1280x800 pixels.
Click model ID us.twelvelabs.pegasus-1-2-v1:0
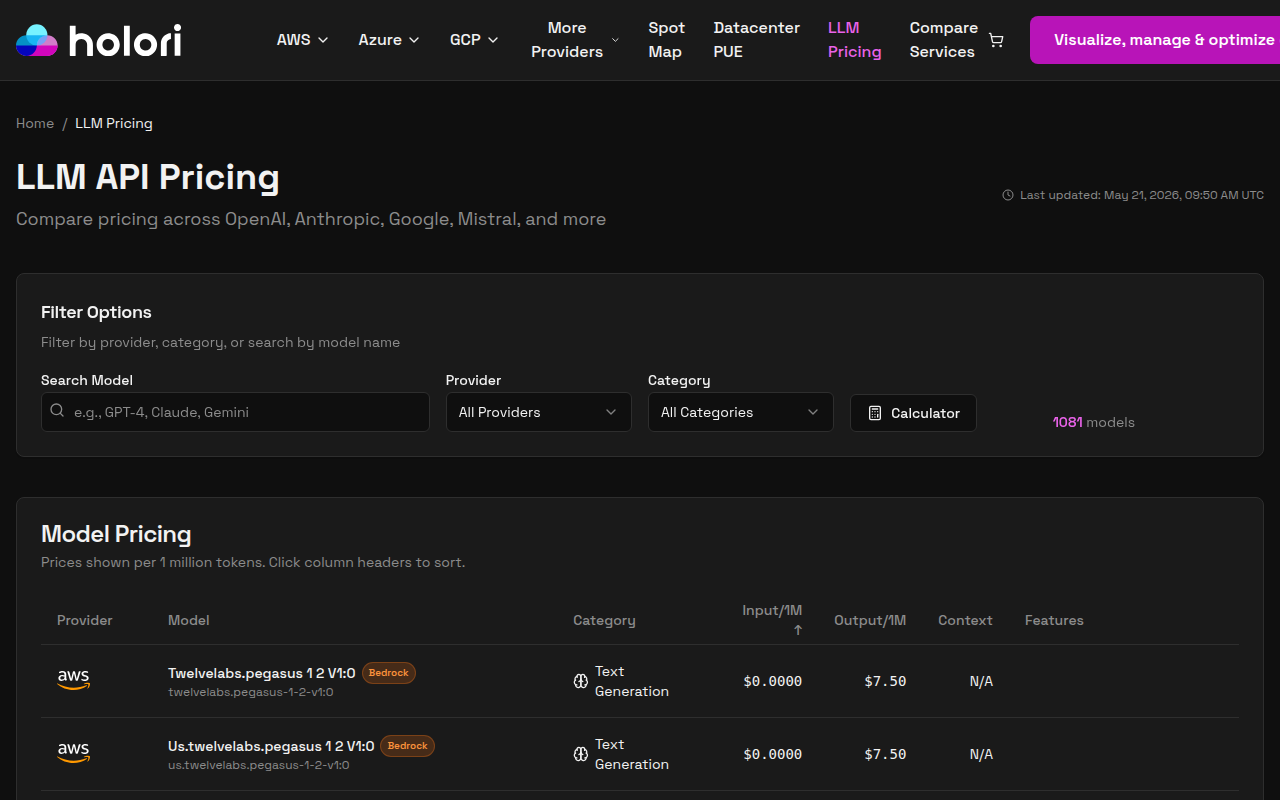(x=259, y=765)
